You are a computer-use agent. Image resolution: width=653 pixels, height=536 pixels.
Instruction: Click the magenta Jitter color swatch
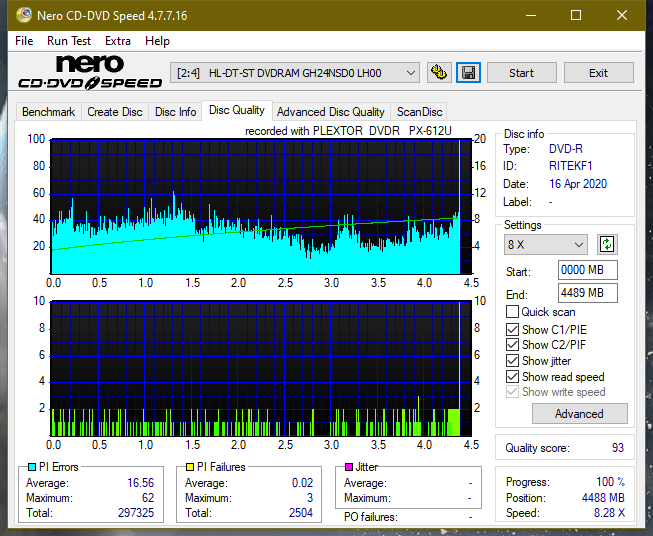tap(349, 467)
